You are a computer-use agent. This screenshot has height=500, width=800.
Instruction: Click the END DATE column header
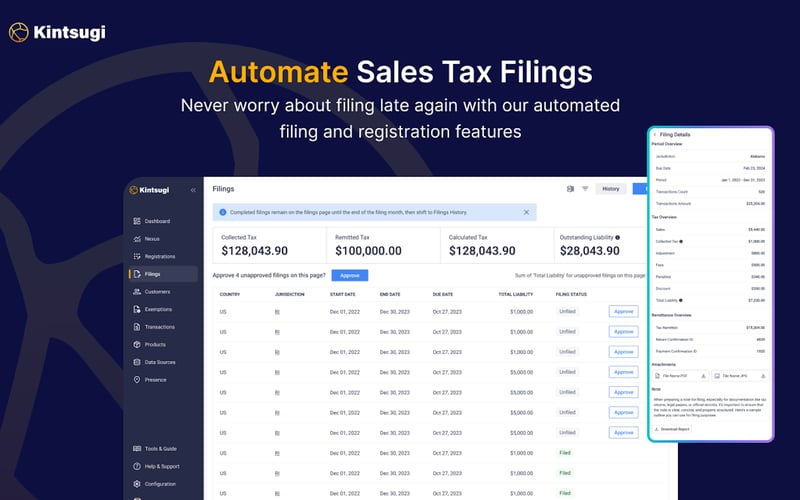tap(390, 294)
